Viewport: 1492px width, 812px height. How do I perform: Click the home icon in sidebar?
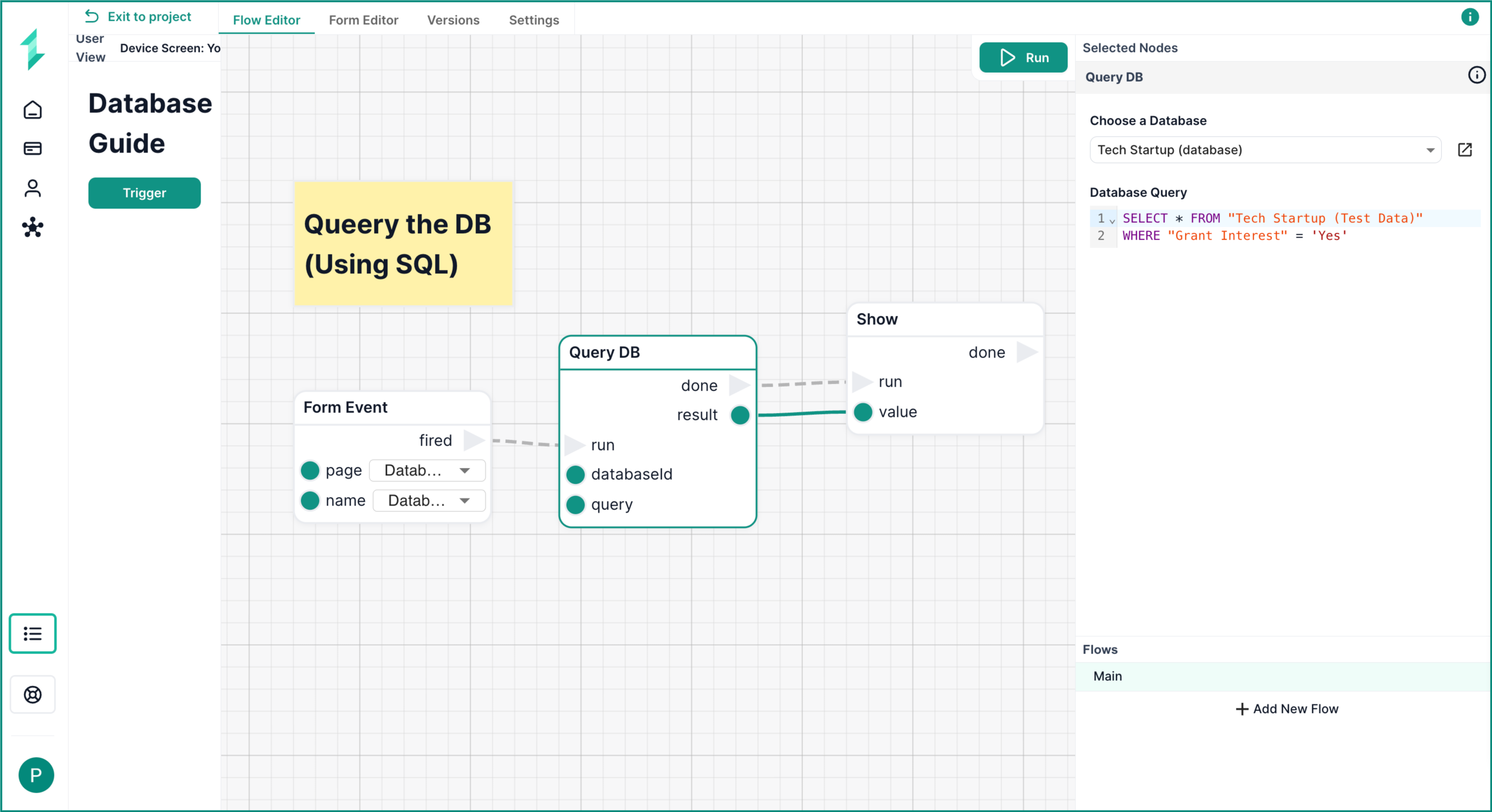(32, 109)
